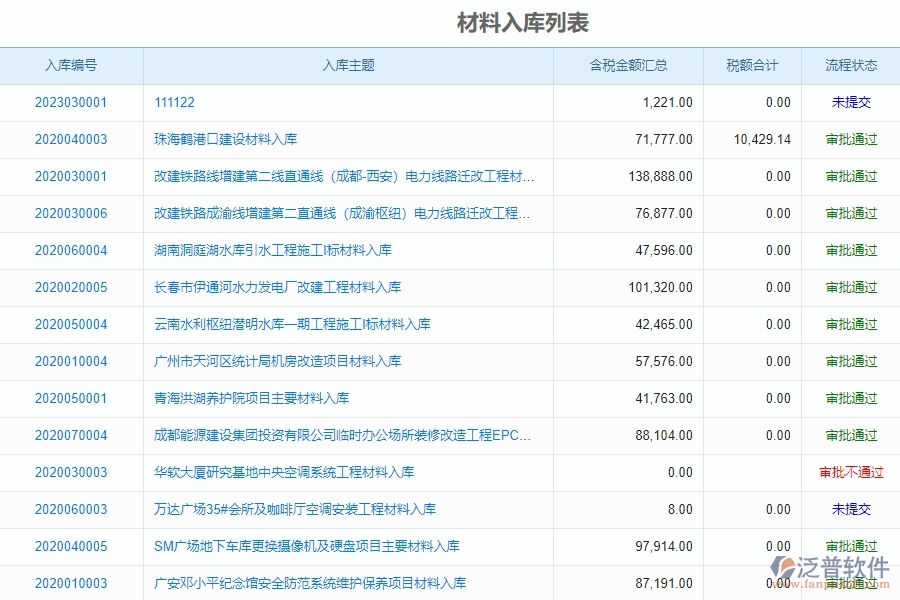Viewport: 900px width, 600px height.
Task: Click 未提交 status for entry 111122
Action: point(849,103)
